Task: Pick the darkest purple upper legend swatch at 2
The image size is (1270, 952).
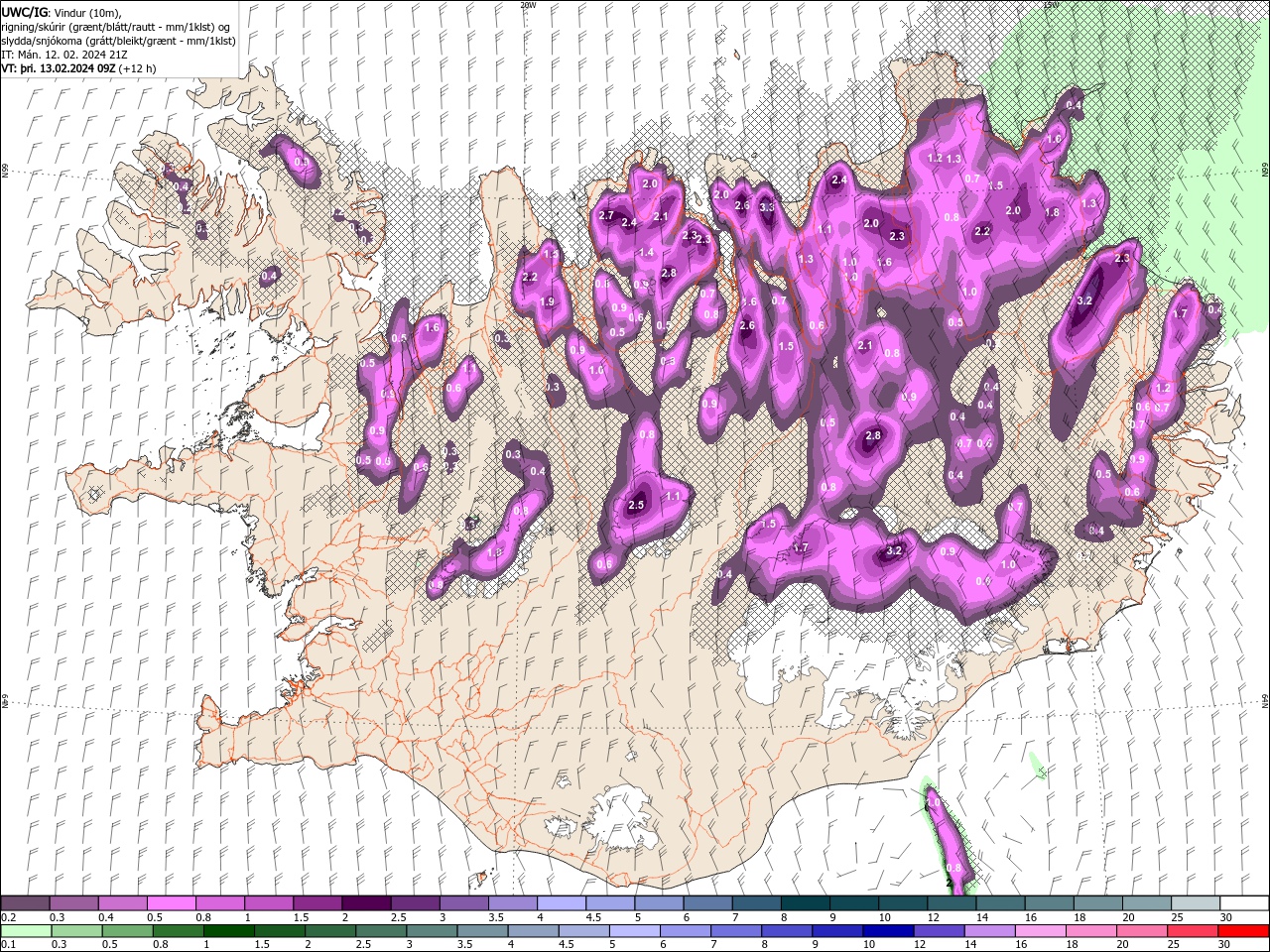Action: coord(365,903)
